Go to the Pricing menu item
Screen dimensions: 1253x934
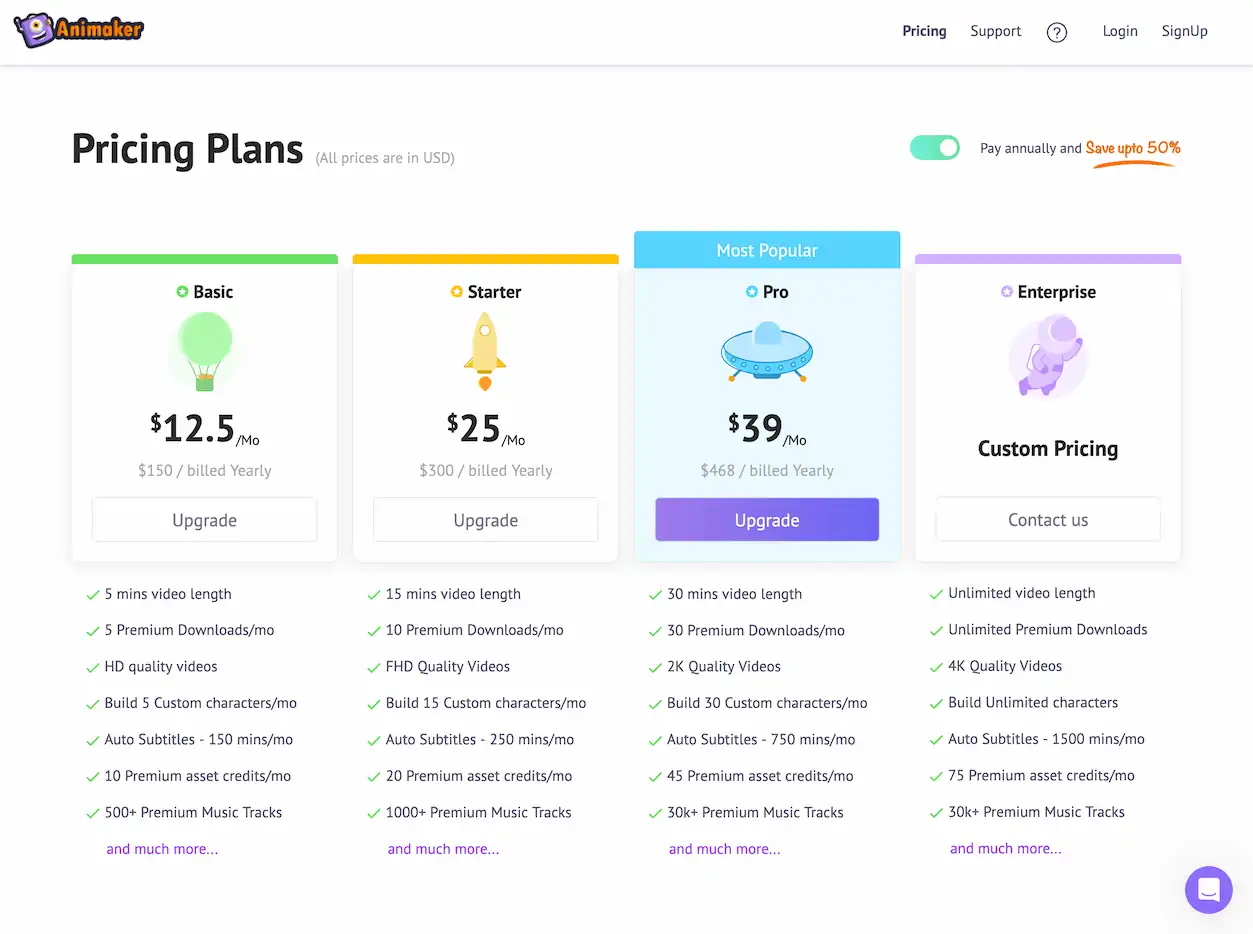point(924,31)
